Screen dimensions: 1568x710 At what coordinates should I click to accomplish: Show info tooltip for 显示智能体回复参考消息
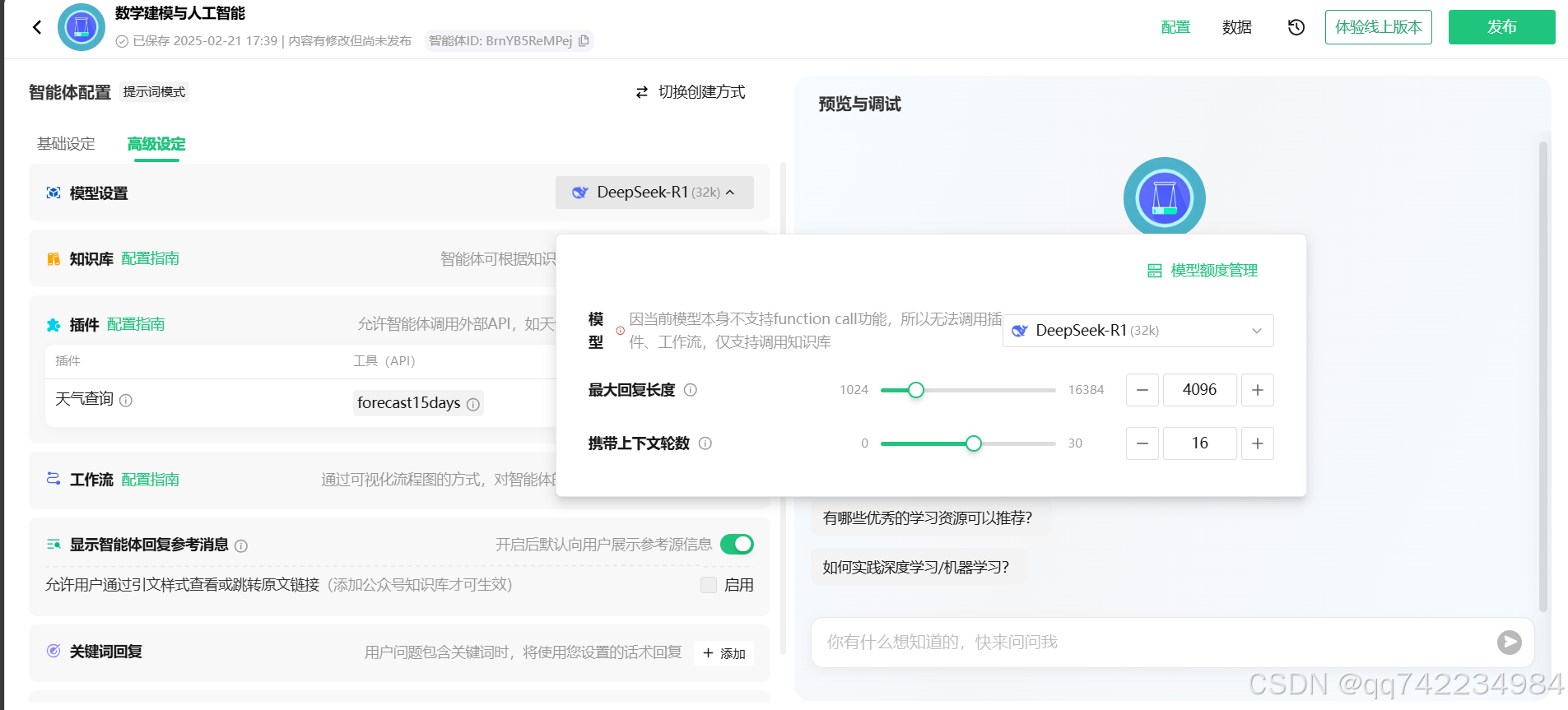(241, 545)
